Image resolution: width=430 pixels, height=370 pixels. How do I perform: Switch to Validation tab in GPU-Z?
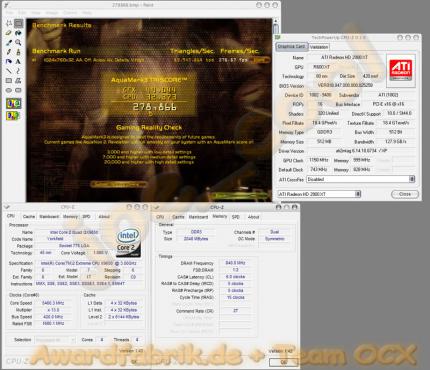tap(319, 47)
